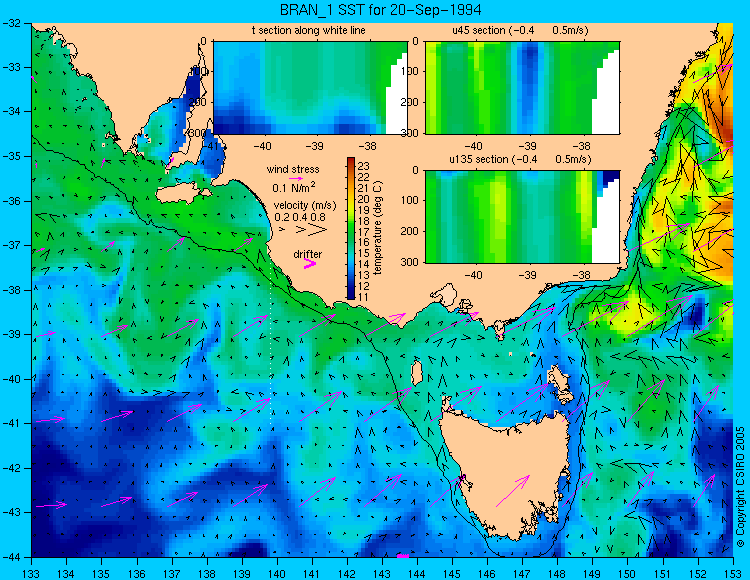The width and height of the screenshot is (750, 580).
Task: Click color bar value 17
Action: point(364,232)
